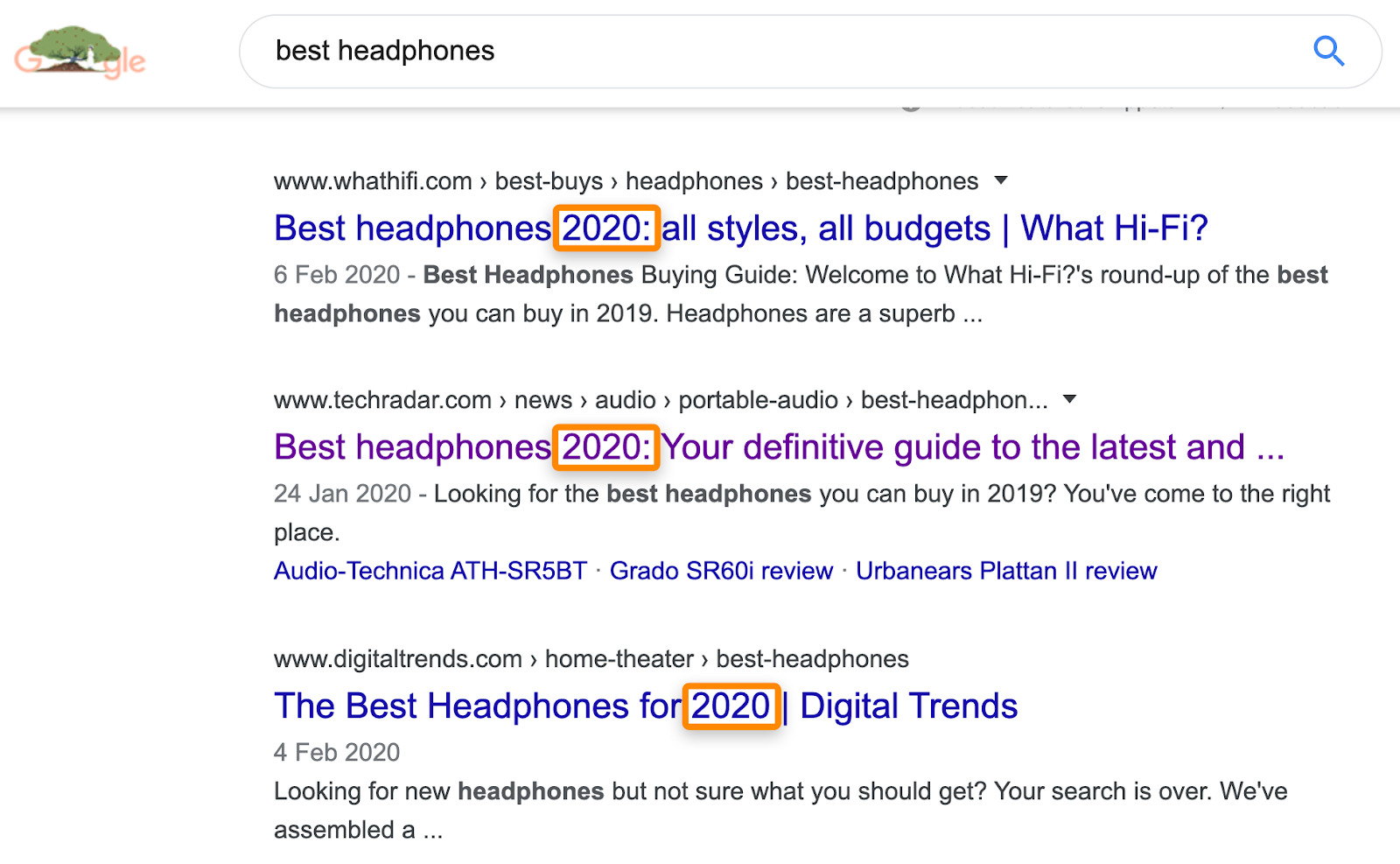The image size is (1400, 864).
Task: Open the Grado SR60i review sitelink
Action: [722, 570]
